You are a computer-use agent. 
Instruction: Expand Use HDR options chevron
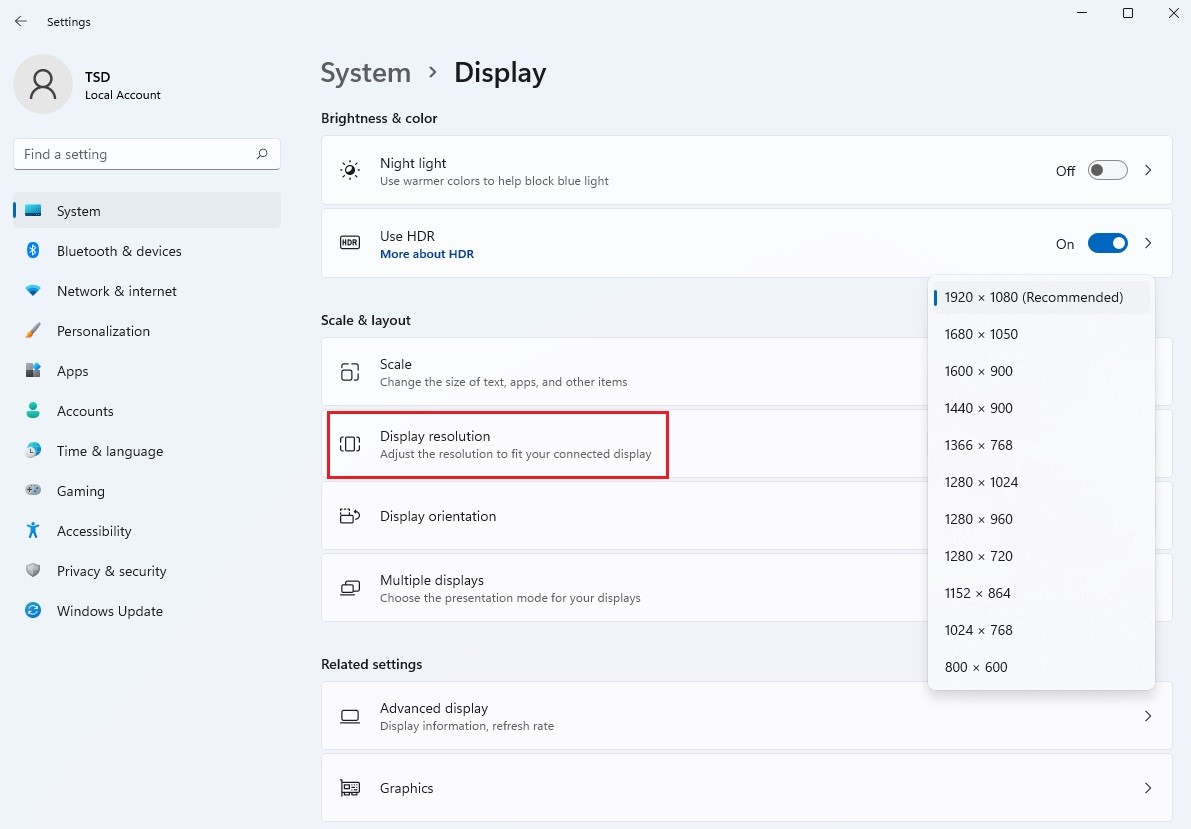(x=1148, y=244)
